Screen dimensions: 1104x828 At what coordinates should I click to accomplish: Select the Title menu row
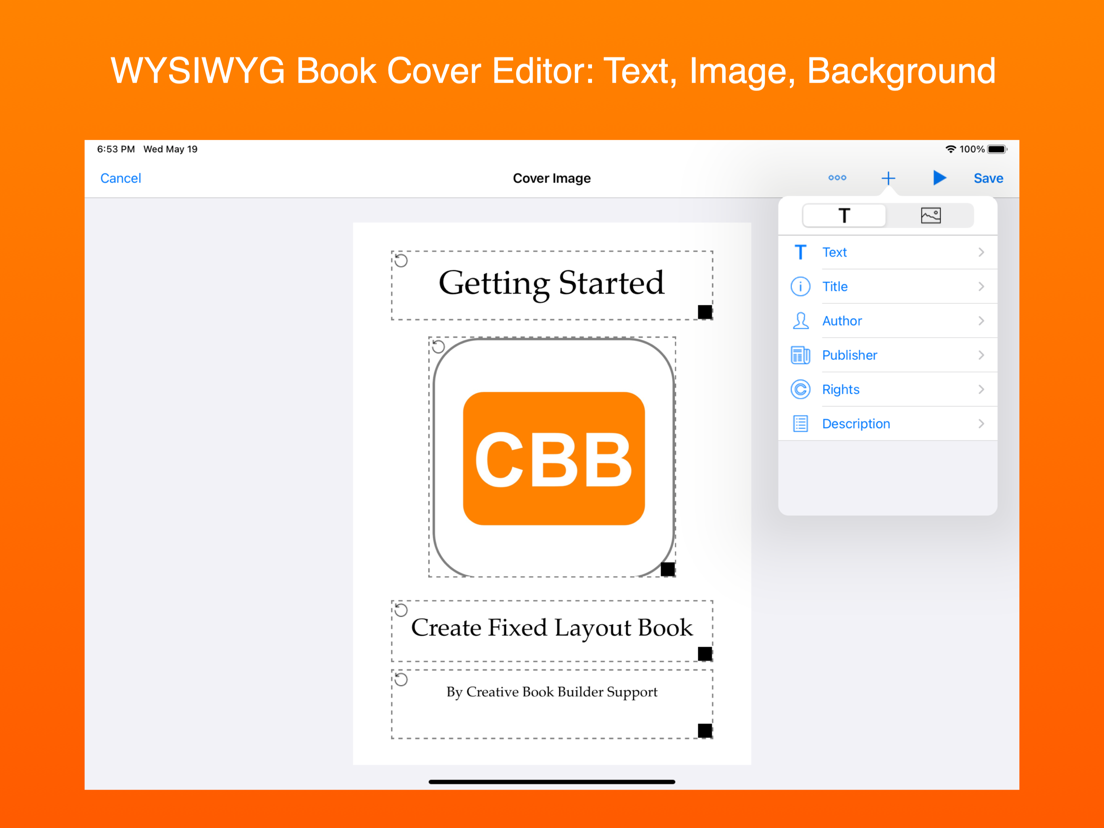pos(888,287)
